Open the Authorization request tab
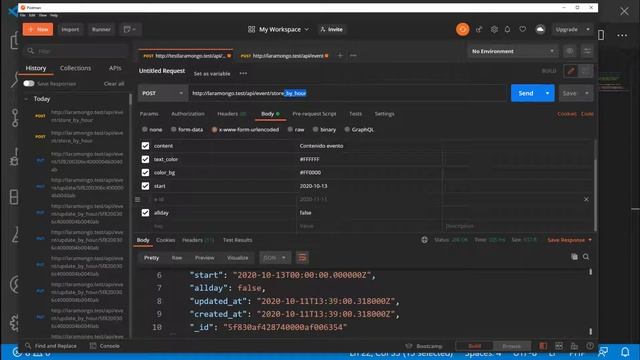The height and width of the screenshot is (360, 640). pos(188,114)
